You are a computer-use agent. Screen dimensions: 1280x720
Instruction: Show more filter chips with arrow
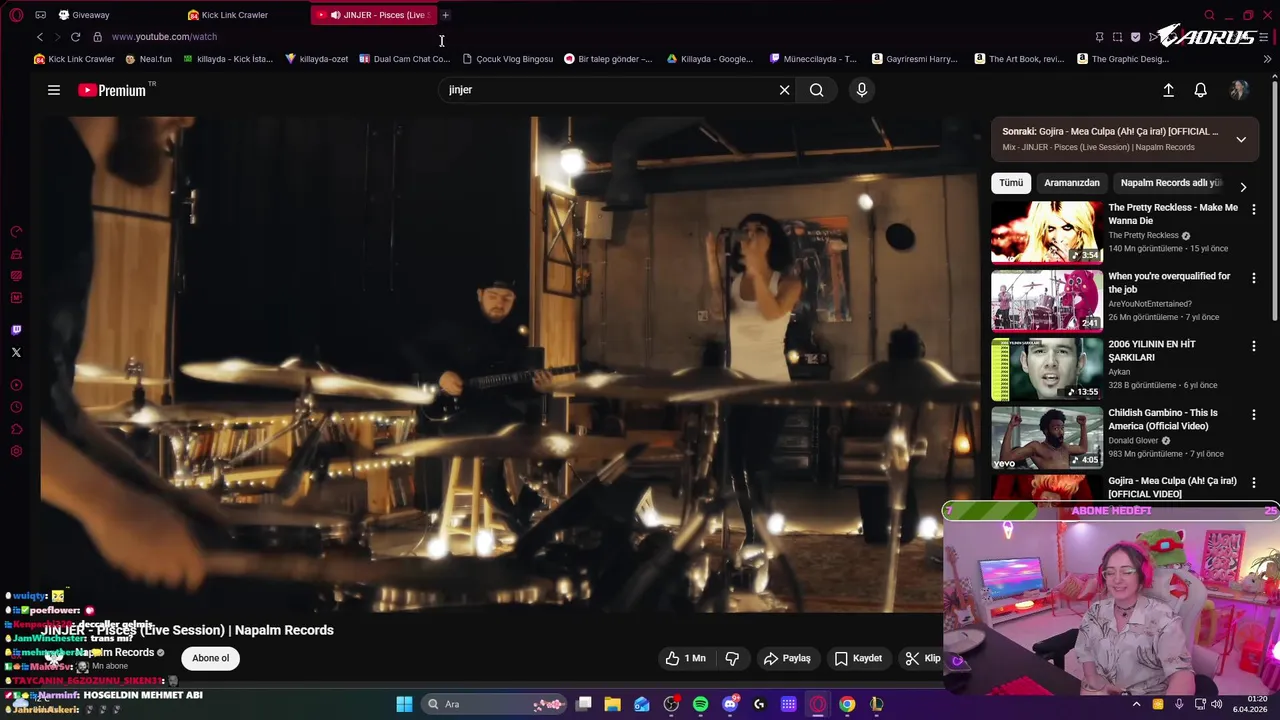pos(1243,187)
